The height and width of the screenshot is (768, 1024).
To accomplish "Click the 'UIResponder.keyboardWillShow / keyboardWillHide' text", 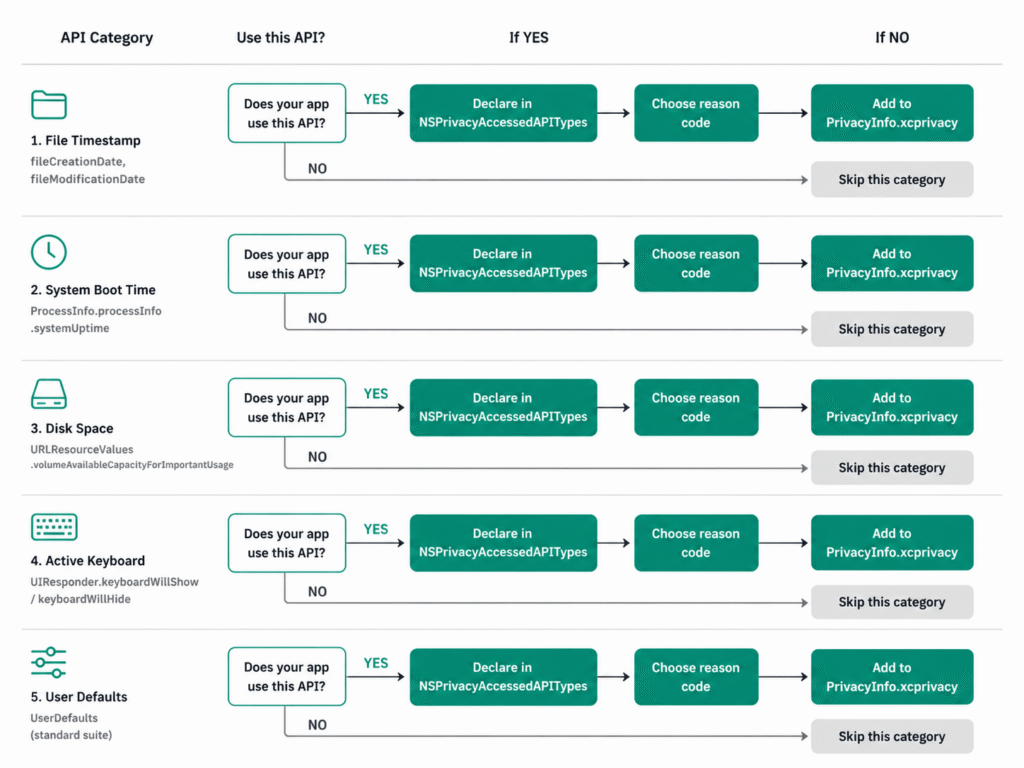I will coord(114,590).
